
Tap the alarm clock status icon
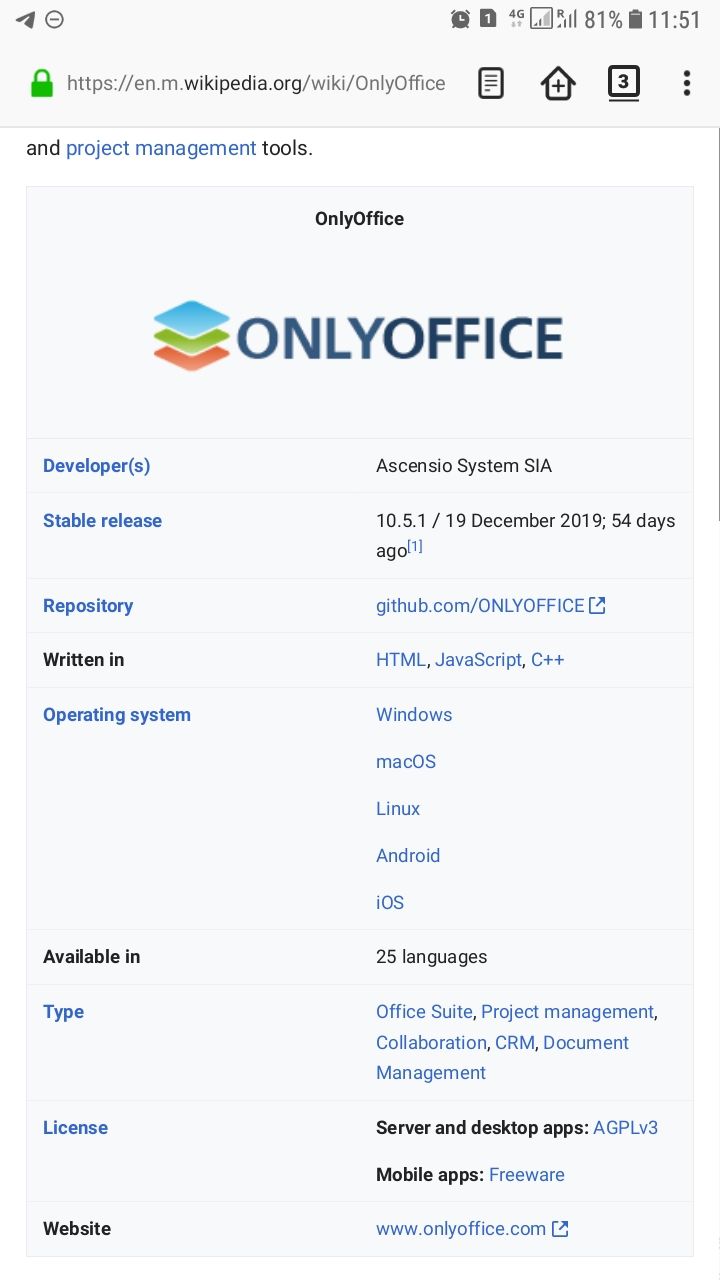coord(460,19)
